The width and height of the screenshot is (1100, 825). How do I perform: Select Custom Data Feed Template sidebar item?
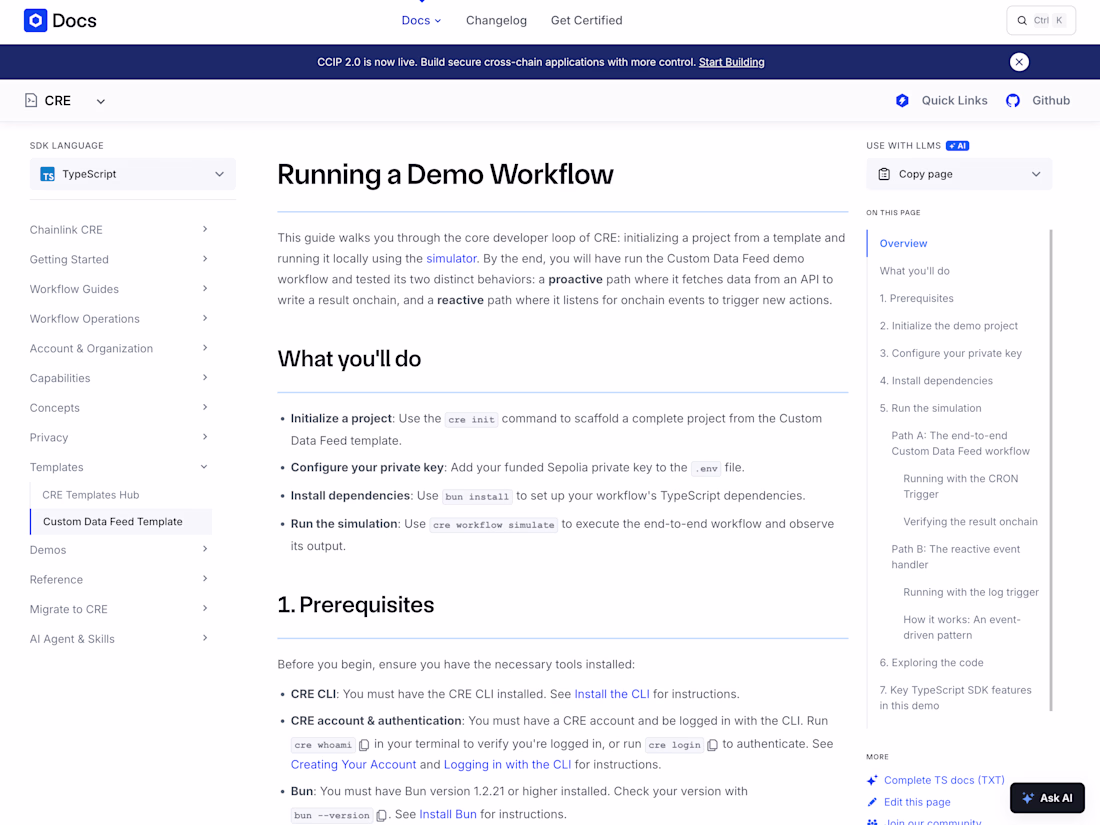(x=121, y=521)
